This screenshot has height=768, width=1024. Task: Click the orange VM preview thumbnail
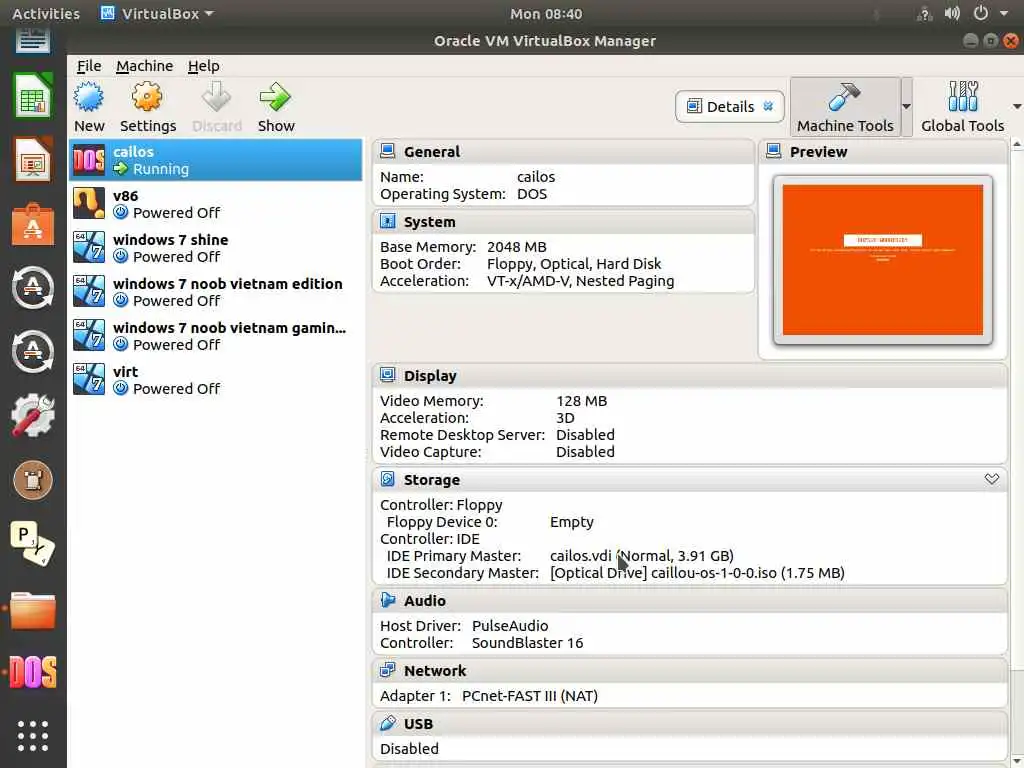click(x=883, y=260)
